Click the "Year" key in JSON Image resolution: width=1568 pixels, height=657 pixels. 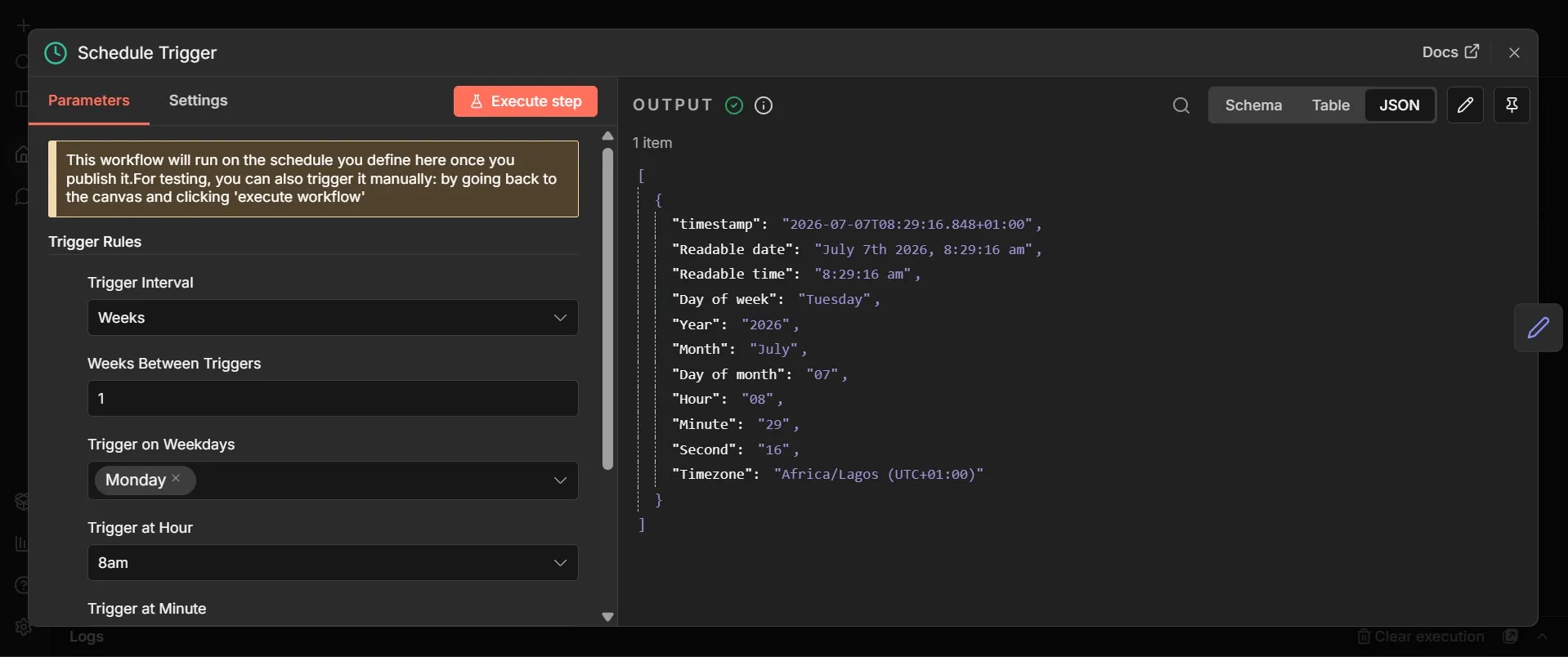(x=697, y=324)
